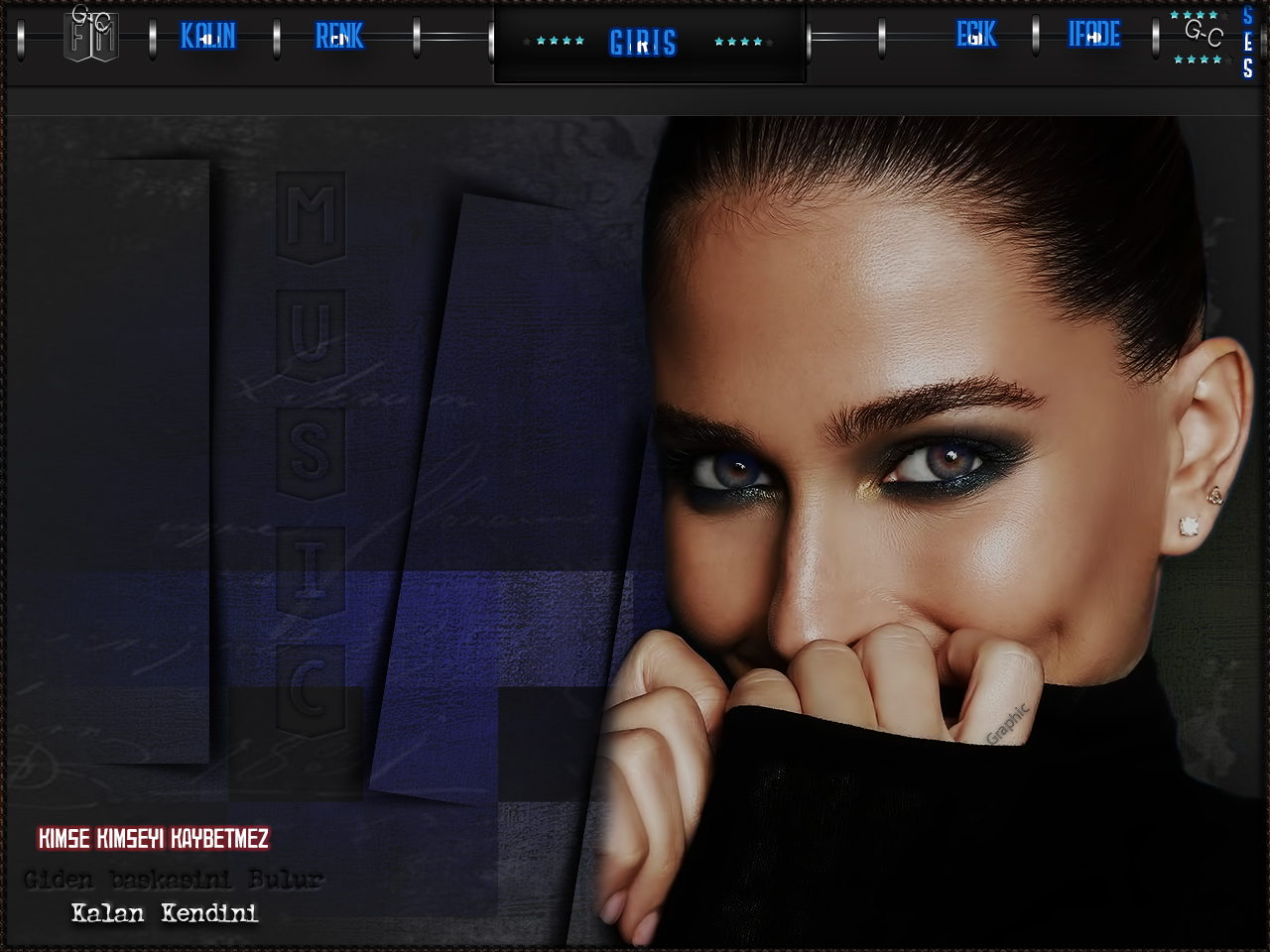Viewport: 1270px width, 952px height.
Task: Click the metallic divider between KALIN and RENK
Action: tap(277, 39)
